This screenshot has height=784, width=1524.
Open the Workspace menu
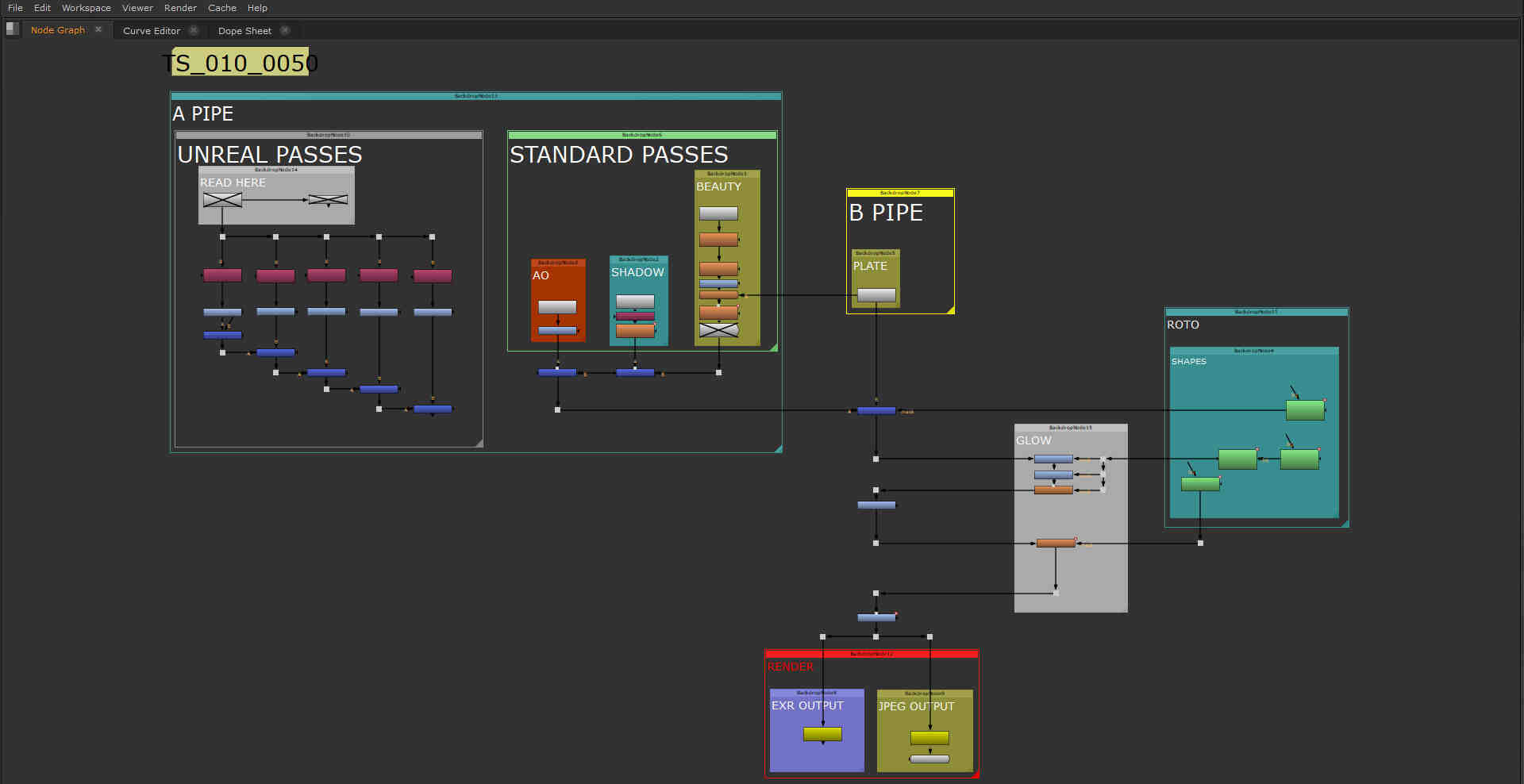87,8
